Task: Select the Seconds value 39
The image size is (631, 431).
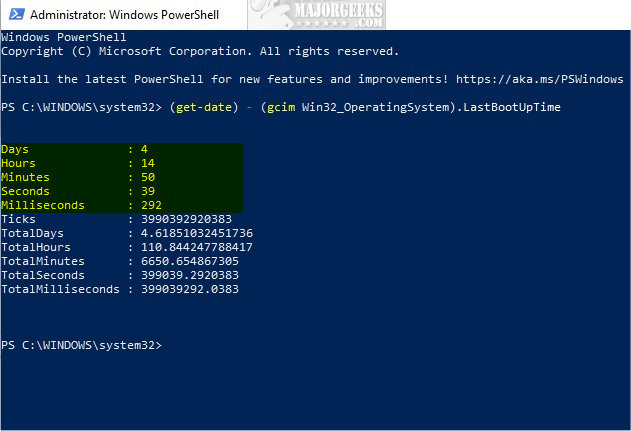Action: coord(148,192)
